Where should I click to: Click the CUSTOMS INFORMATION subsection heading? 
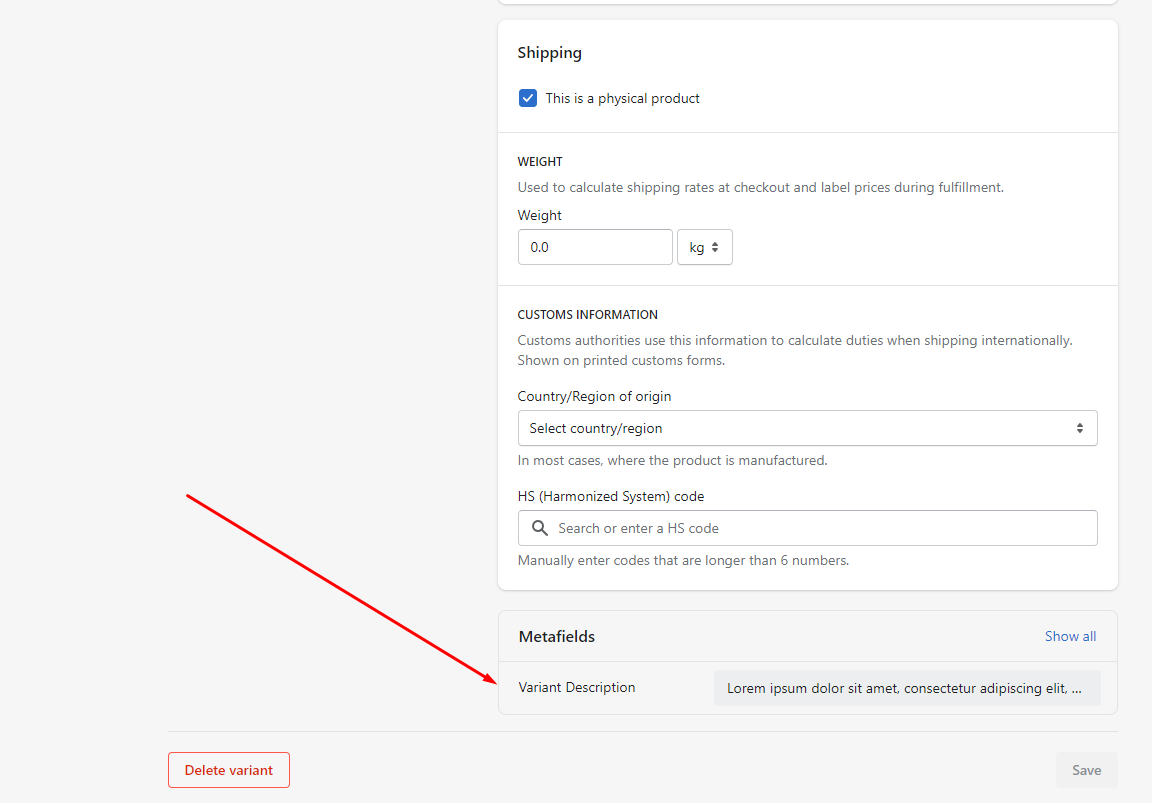[x=587, y=314]
